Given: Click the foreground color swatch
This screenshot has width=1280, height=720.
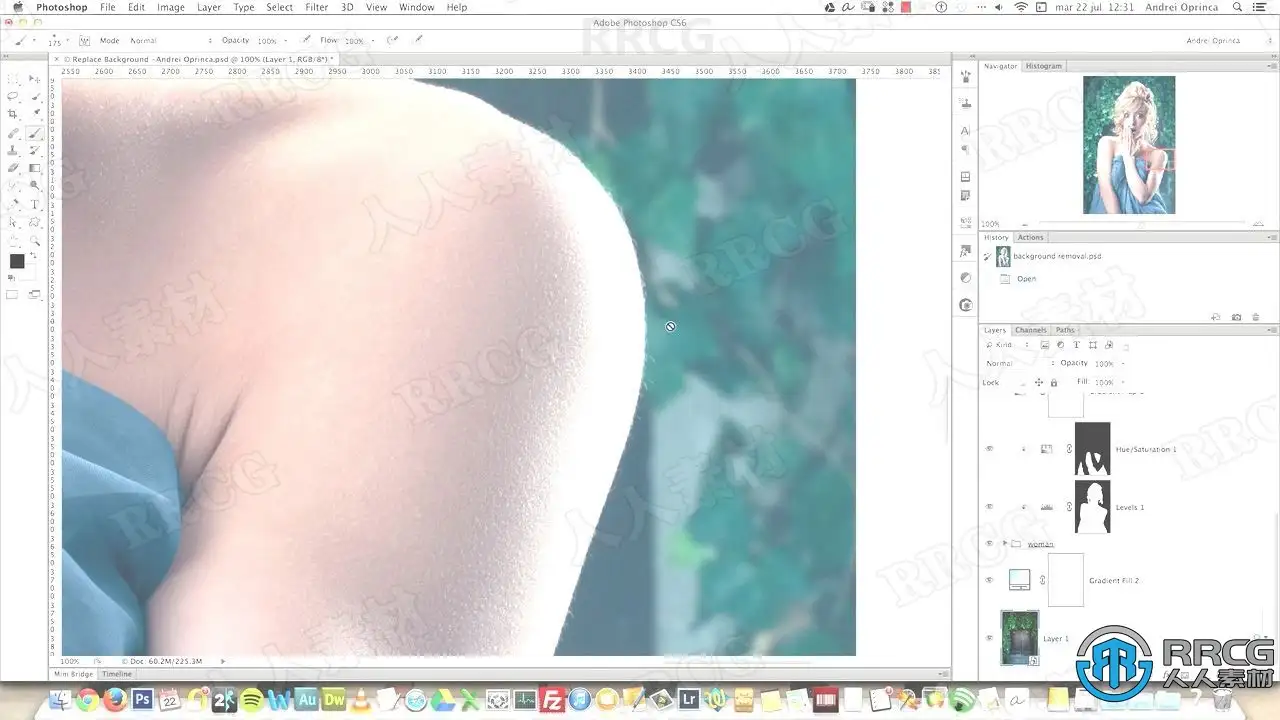Looking at the screenshot, I should pyautogui.click(x=17, y=261).
